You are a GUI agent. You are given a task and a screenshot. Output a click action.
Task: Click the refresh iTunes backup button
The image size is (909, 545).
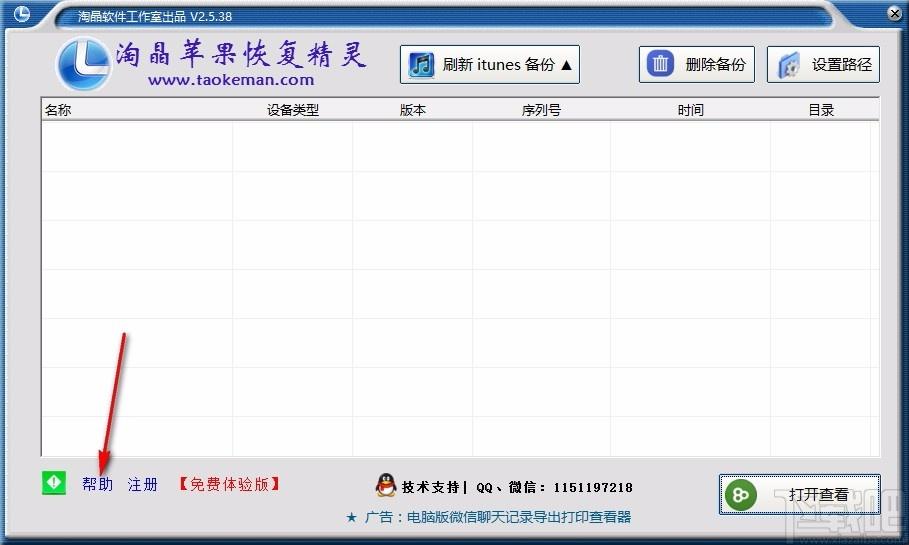point(490,64)
